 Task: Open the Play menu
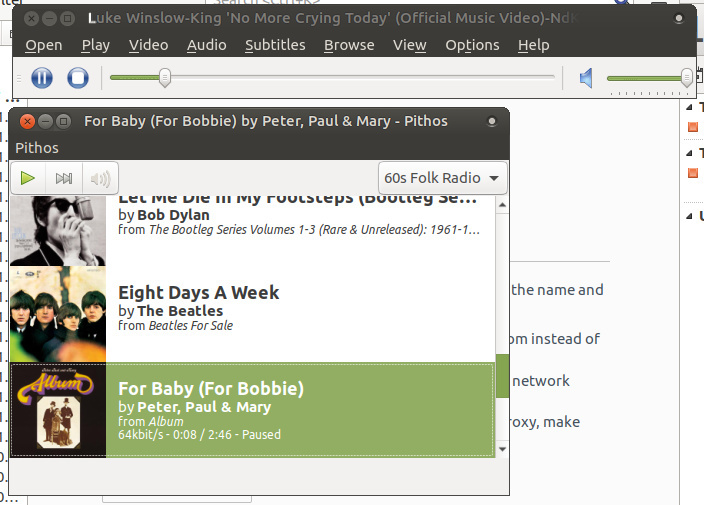96,45
